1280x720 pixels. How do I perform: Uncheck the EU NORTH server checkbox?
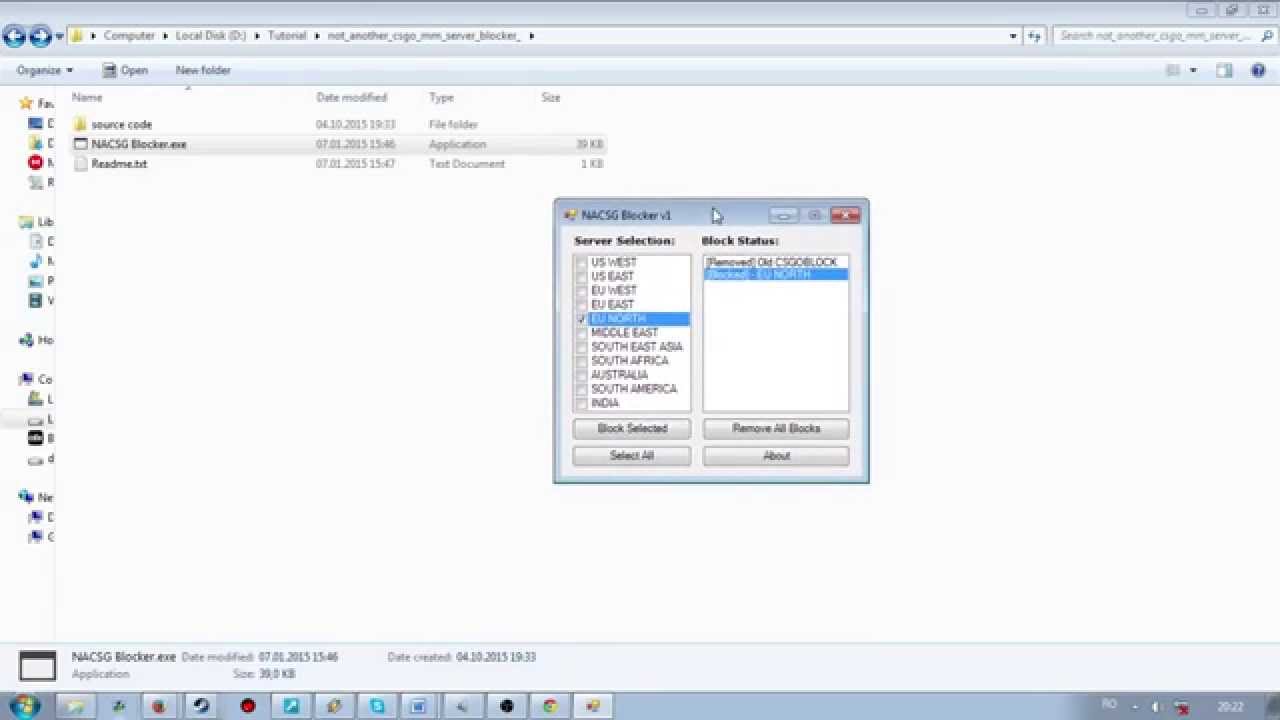581,318
